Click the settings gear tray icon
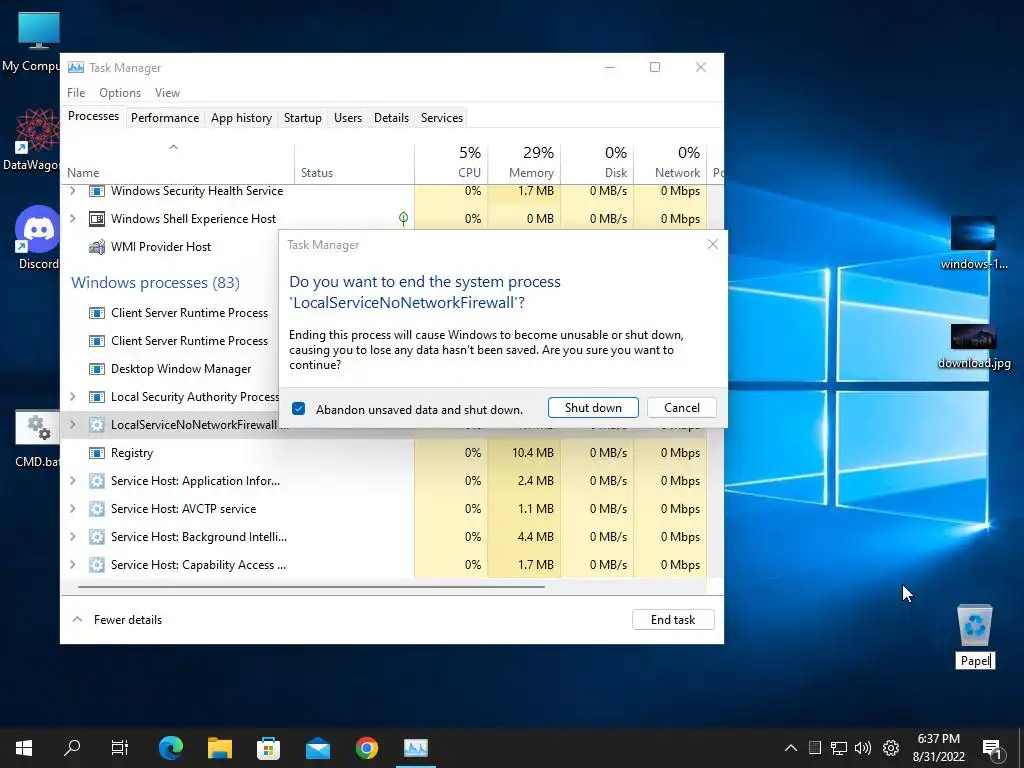 point(891,748)
